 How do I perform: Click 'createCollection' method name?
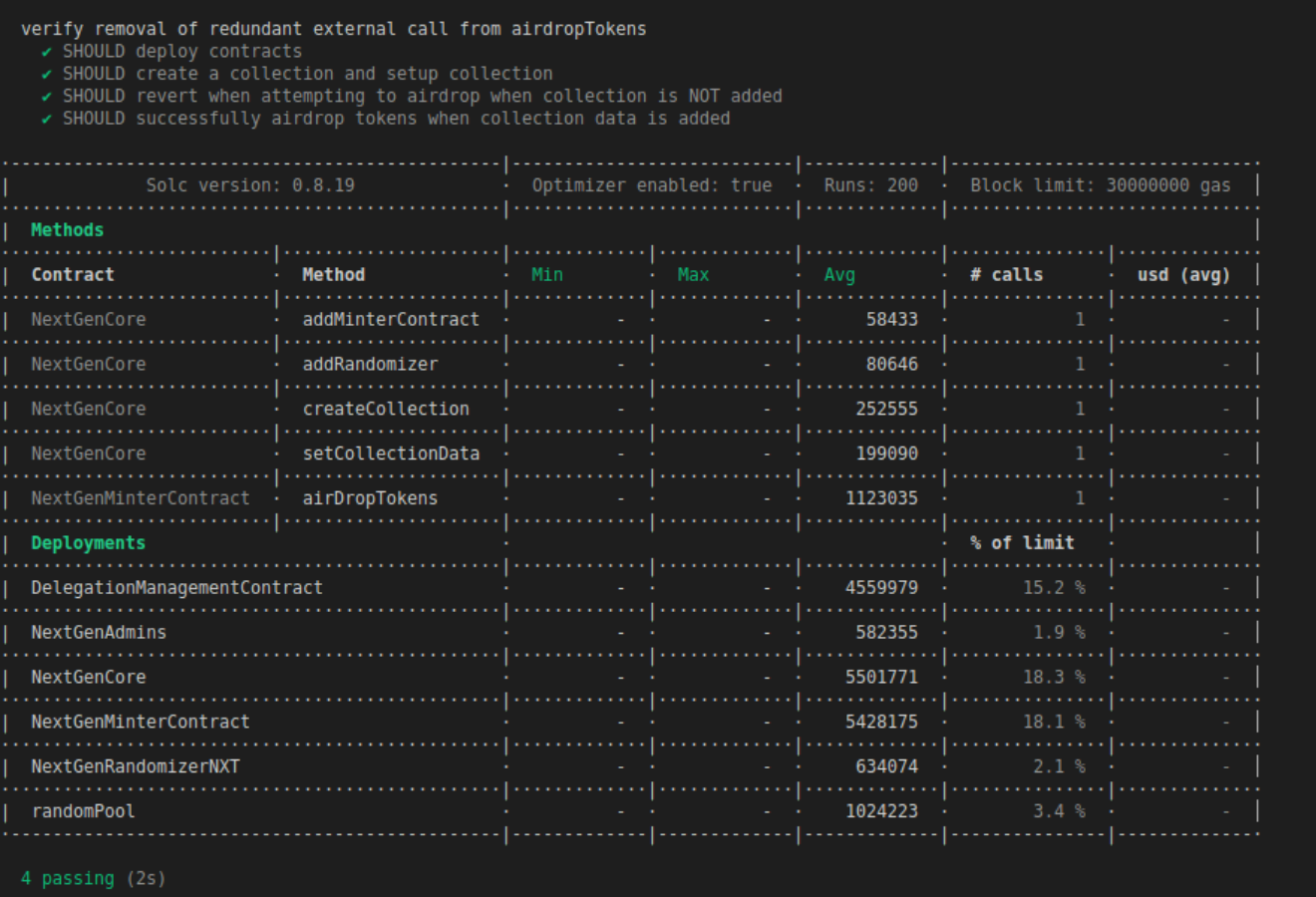386,410
